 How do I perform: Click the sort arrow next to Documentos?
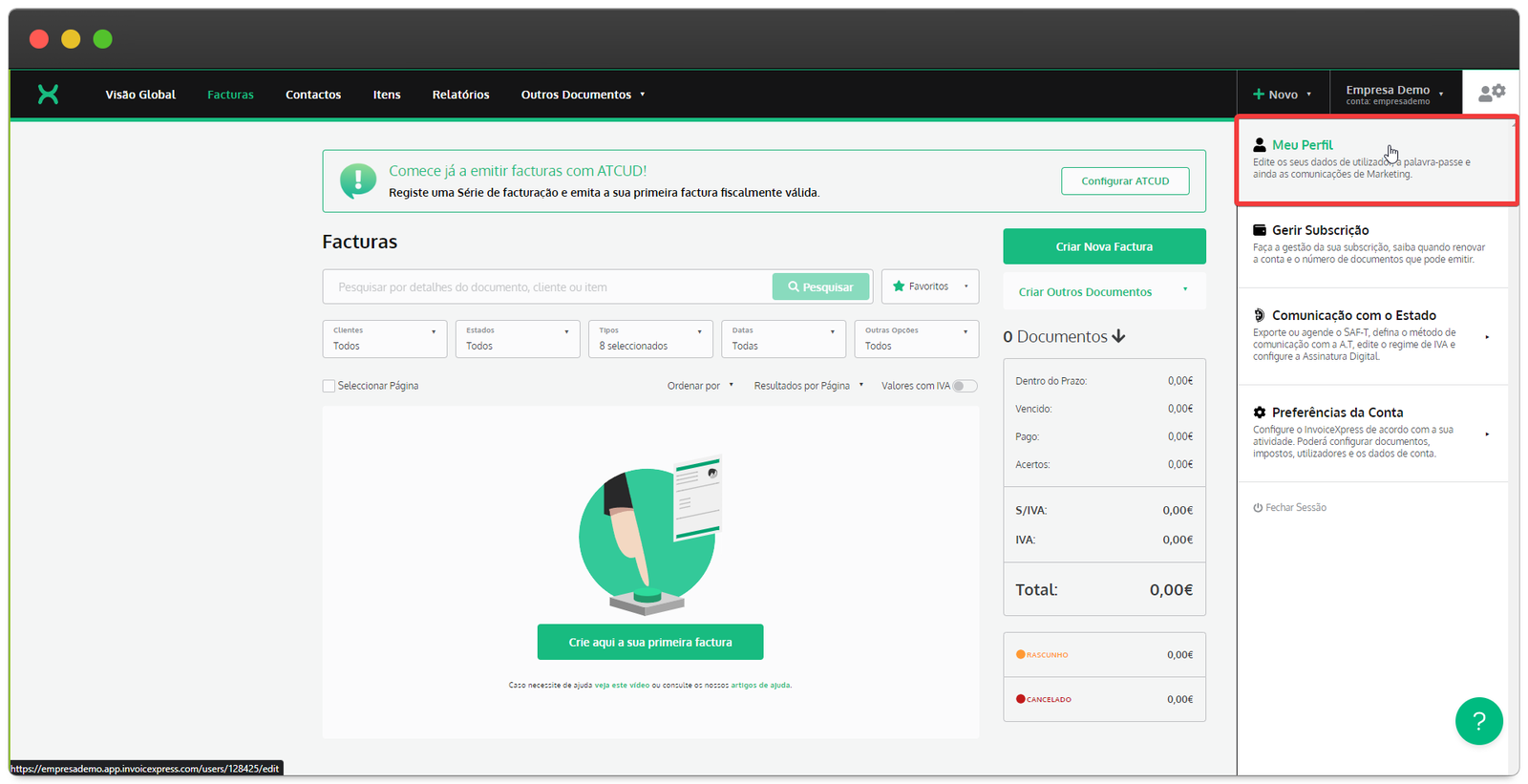[1119, 336]
